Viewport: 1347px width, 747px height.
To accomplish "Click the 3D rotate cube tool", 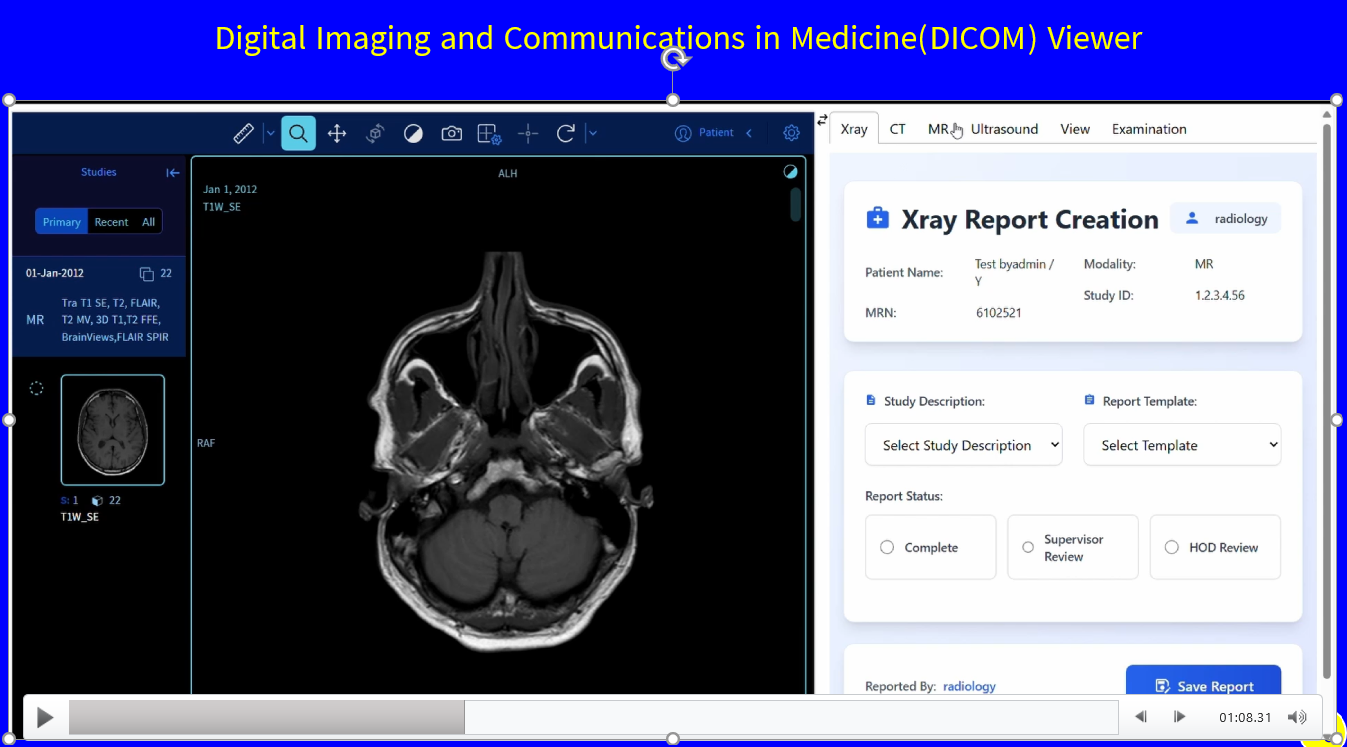I will [x=375, y=133].
